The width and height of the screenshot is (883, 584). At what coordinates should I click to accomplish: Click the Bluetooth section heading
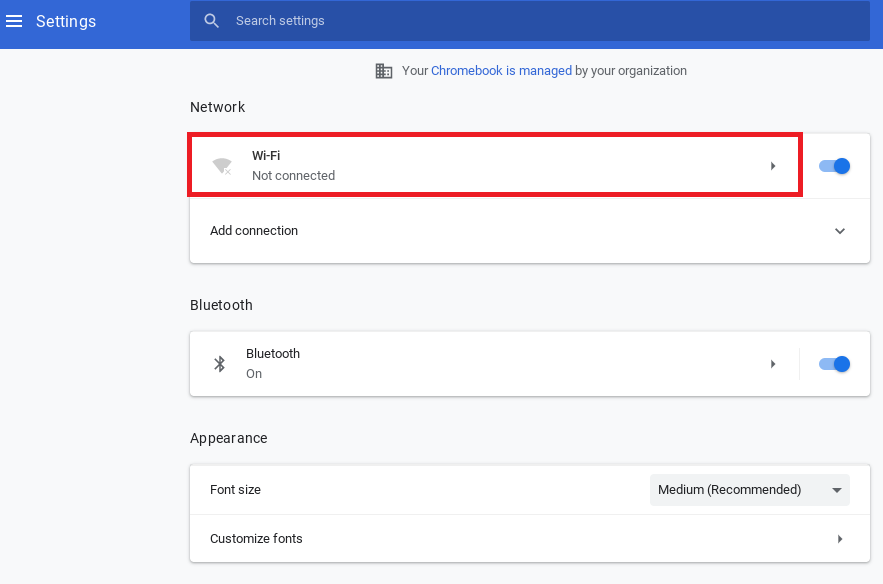(x=221, y=305)
